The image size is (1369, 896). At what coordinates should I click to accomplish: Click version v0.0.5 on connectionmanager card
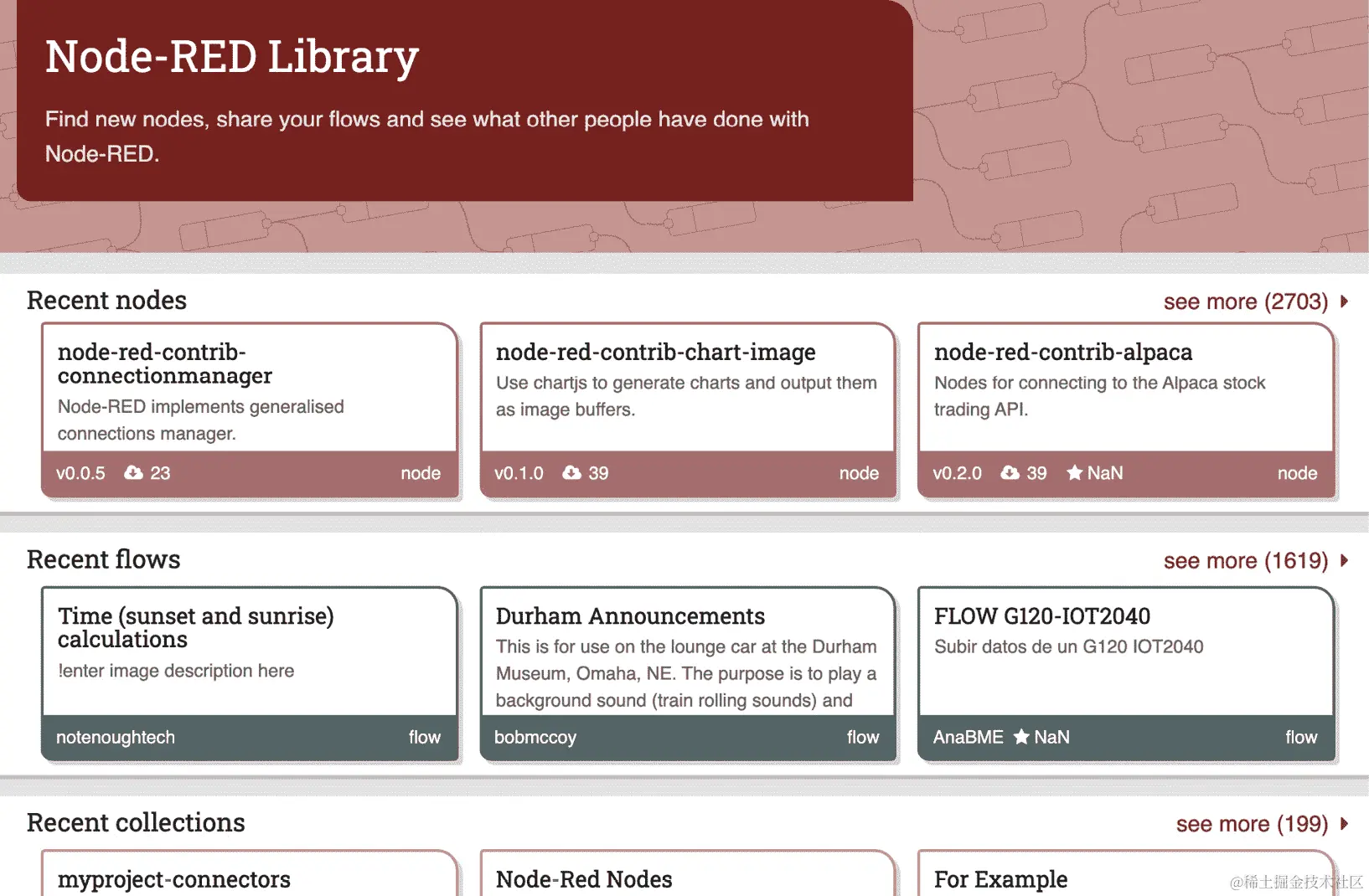coord(80,473)
